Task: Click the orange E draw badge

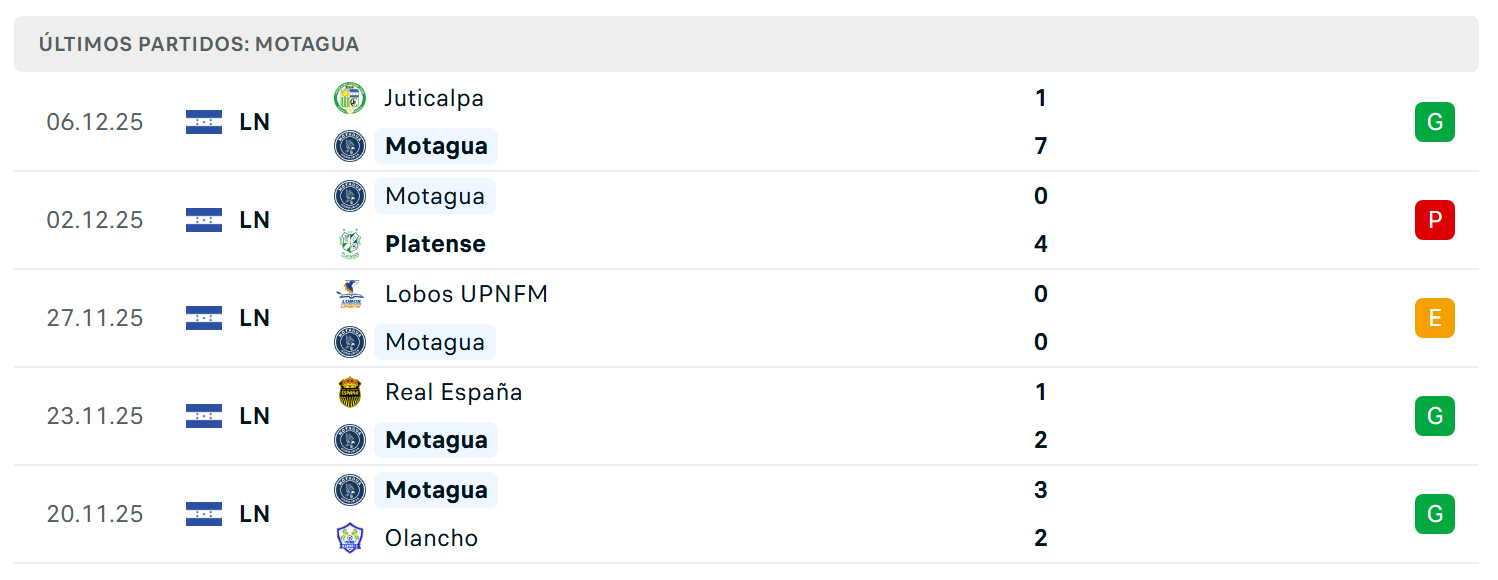Action: 1435,318
